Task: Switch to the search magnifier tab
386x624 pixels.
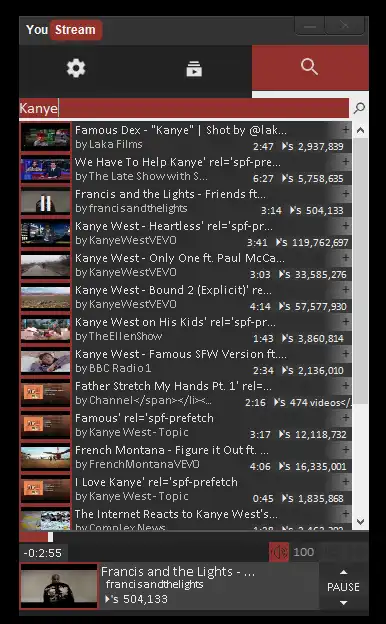Action: 310,68
